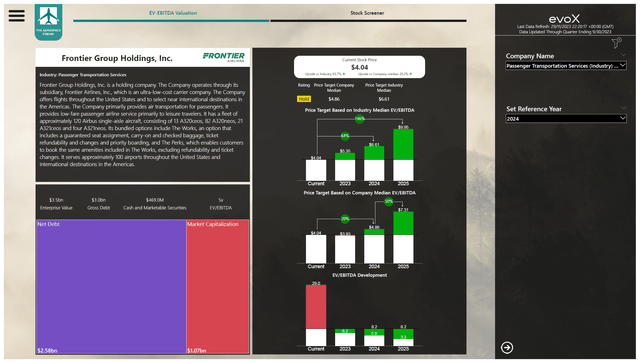Viewport: 640px width, 363px height.
Task: Click the EV/EBITDA Development chart title
Action: pyautogui.click(x=360, y=275)
